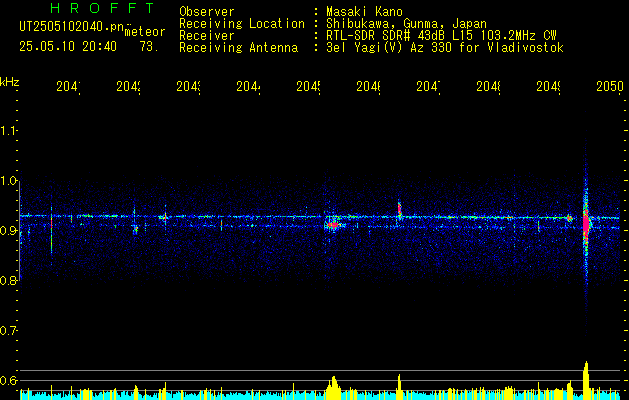Click the date and time "25.05.10 20:40"

point(68,47)
